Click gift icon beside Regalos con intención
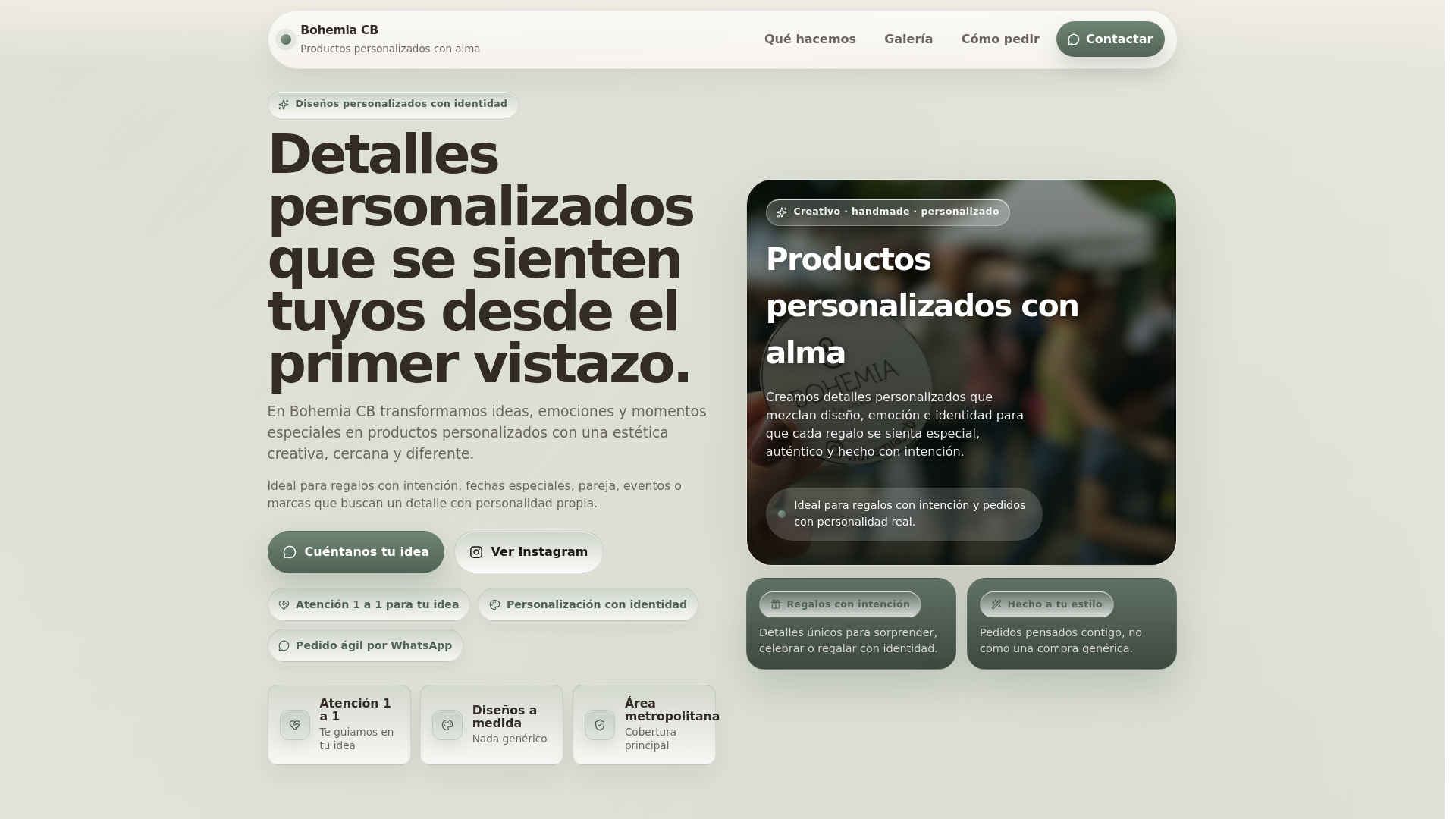The width and height of the screenshot is (1456, 819). pyautogui.click(x=776, y=604)
